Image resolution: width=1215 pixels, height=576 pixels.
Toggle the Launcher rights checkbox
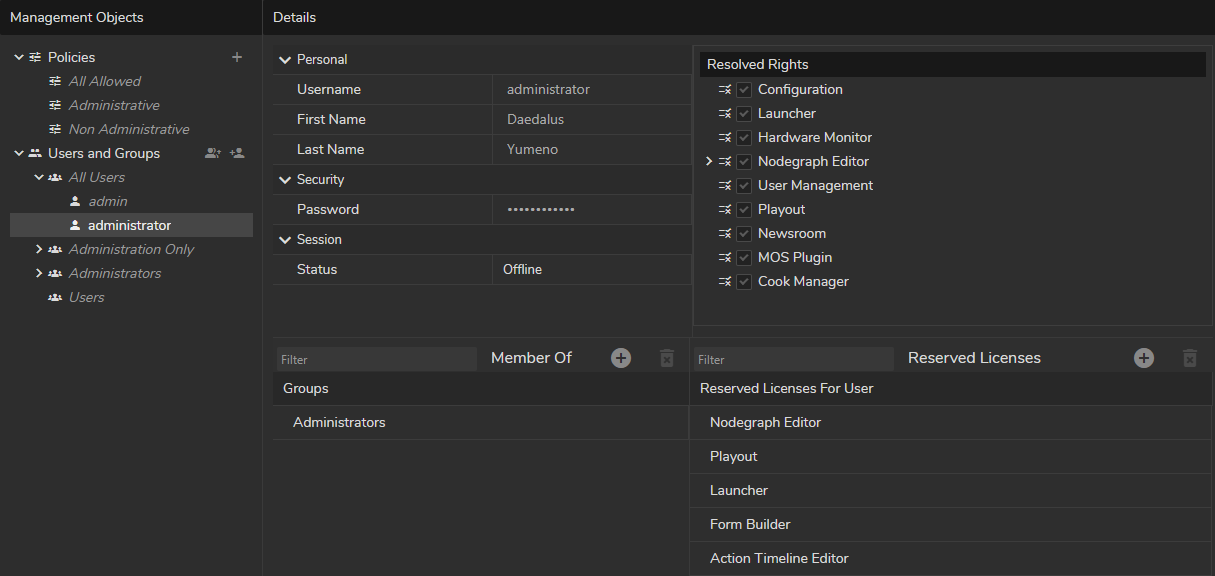click(744, 114)
